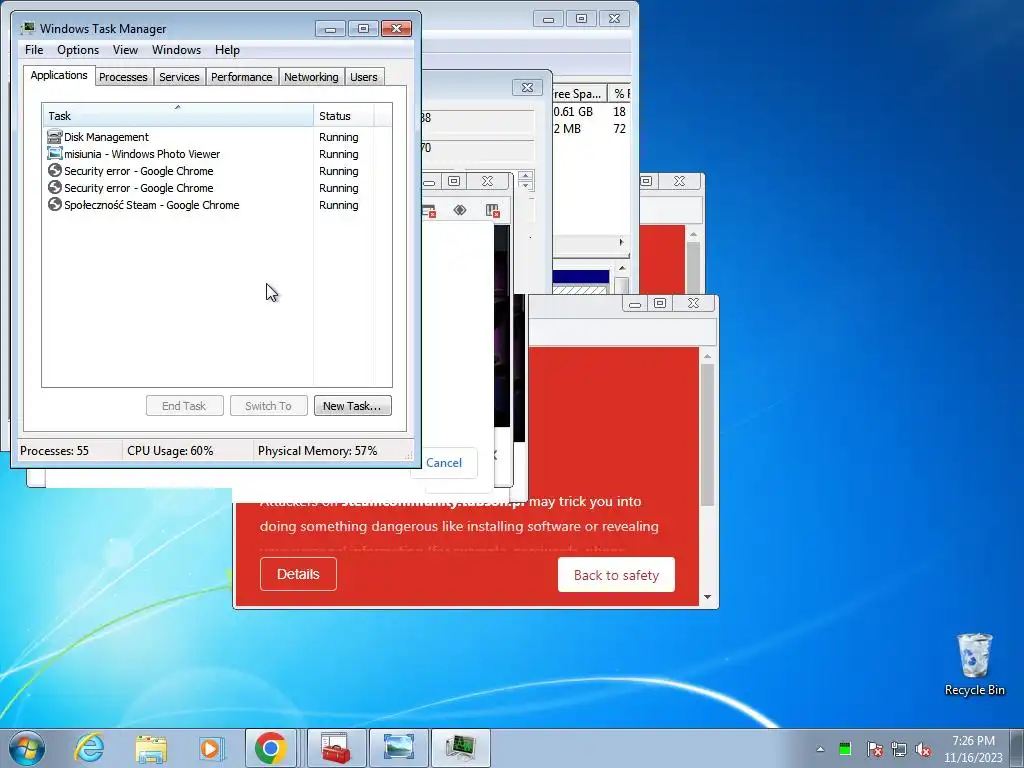Click the network tray icon
1024x768 pixels.
(899, 749)
